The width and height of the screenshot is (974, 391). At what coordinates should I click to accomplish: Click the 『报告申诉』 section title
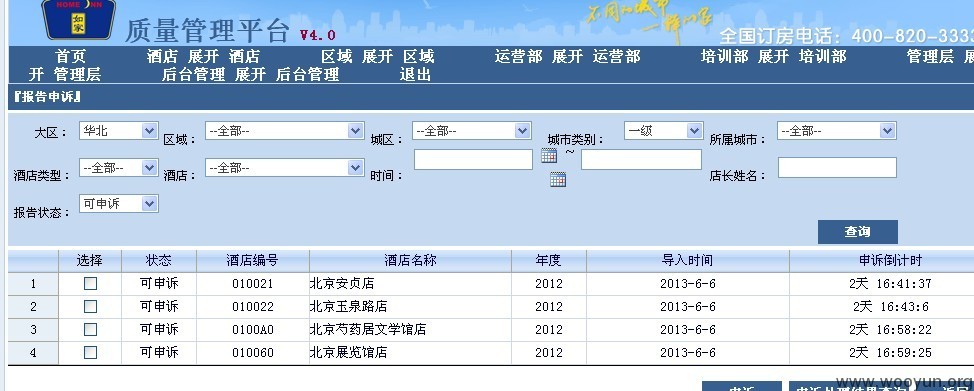tap(48, 97)
